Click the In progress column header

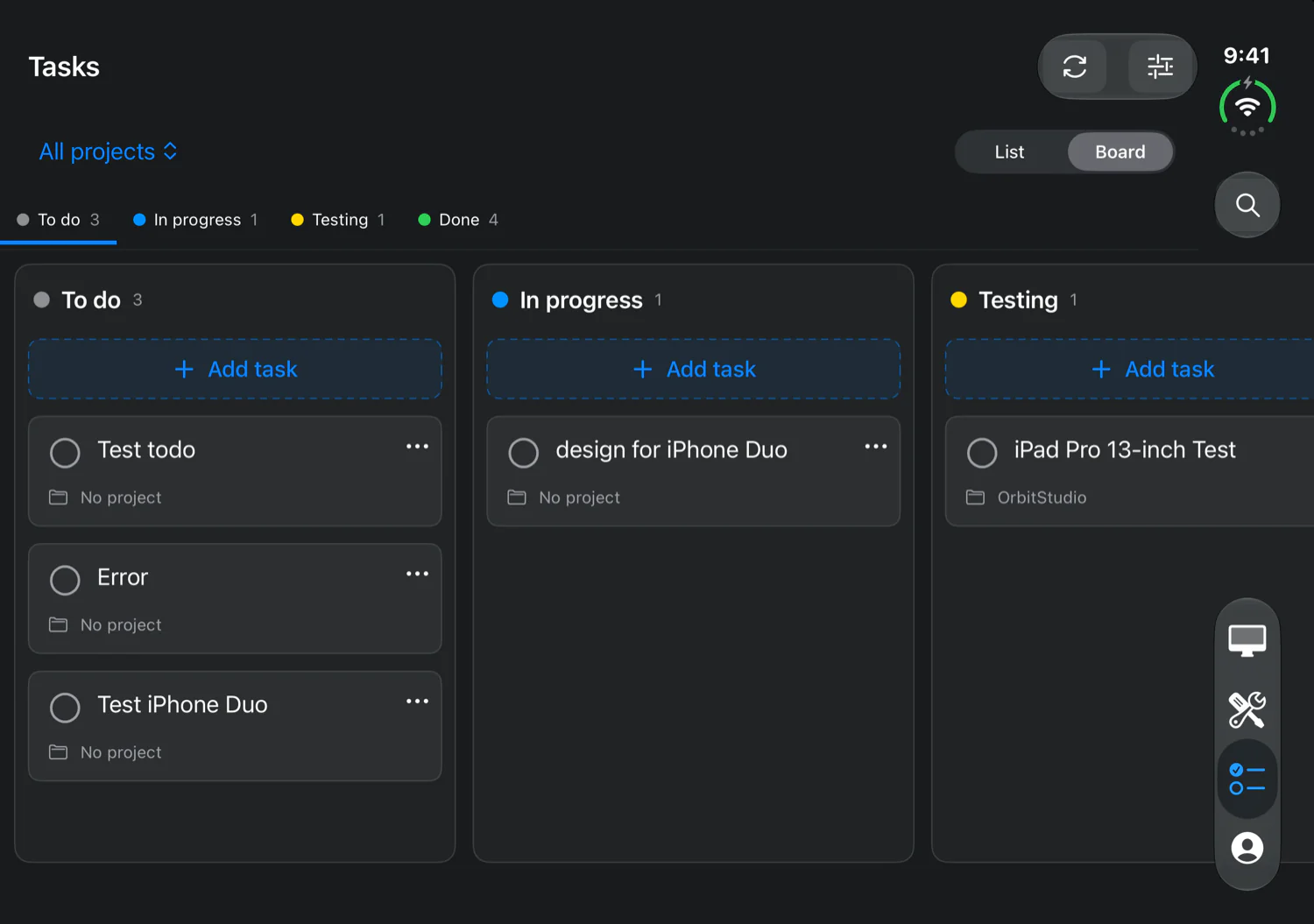[x=581, y=300]
